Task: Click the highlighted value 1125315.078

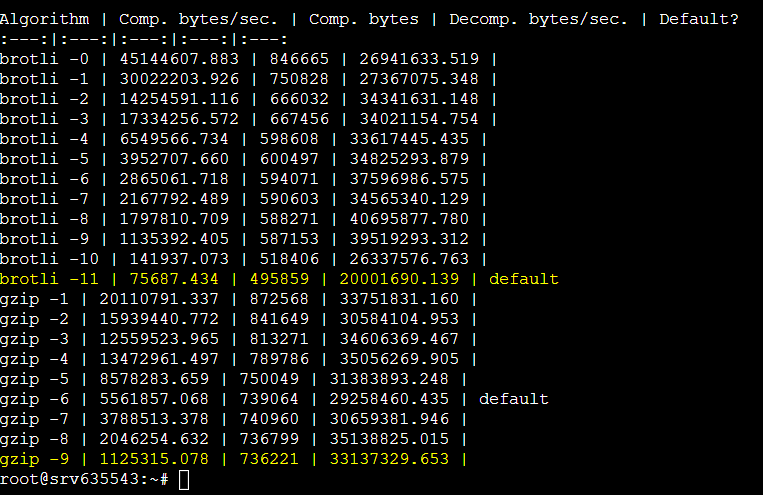Action: (154, 458)
